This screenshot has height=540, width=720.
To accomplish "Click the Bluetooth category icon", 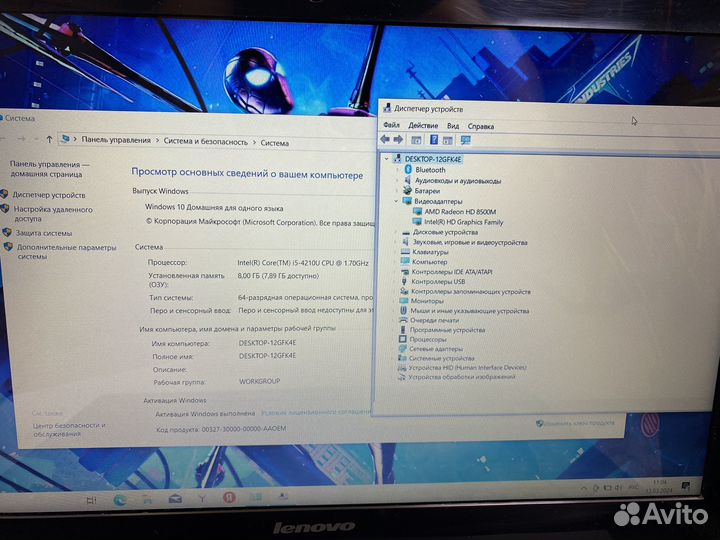I will pyautogui.click(x=408, y=169).
